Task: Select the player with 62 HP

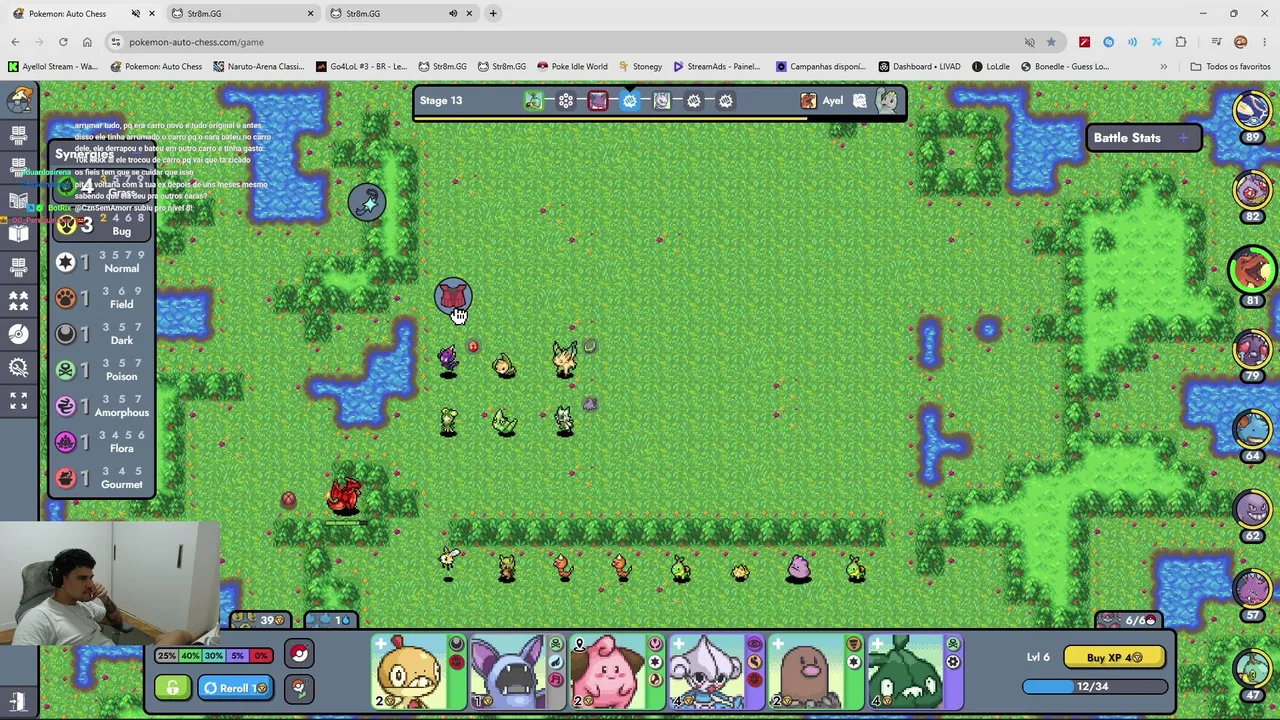Action: pos(1252,510)
